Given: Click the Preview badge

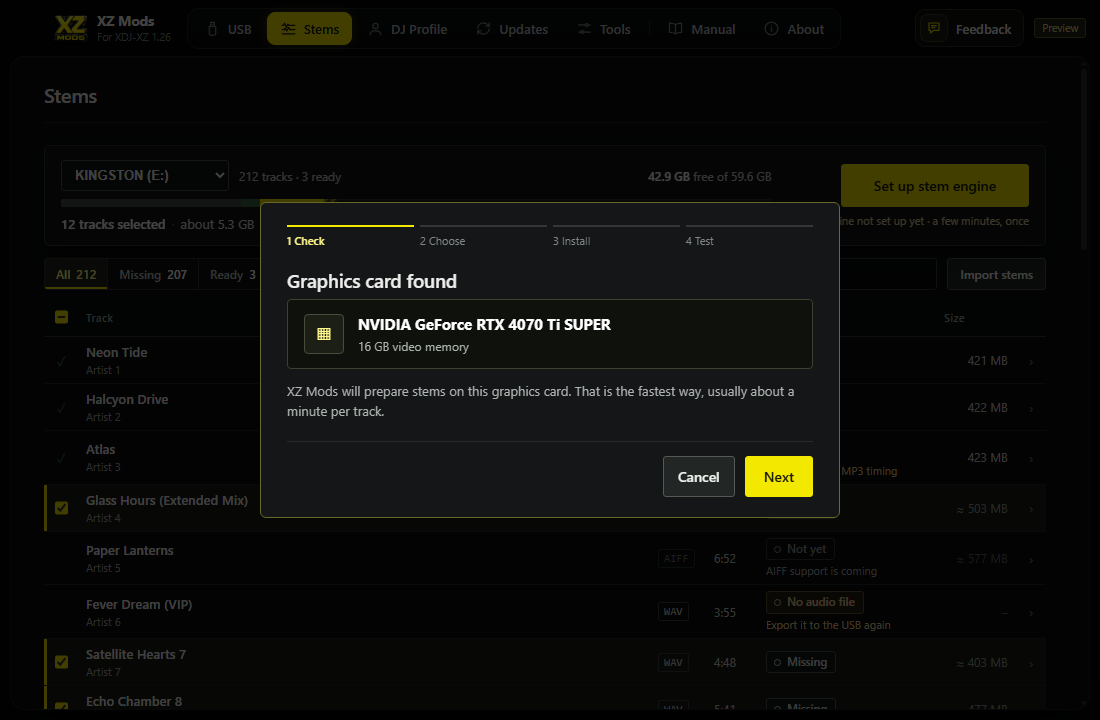Looking at the screenshot, I should pyautogui.click(x=1060, y=28).
